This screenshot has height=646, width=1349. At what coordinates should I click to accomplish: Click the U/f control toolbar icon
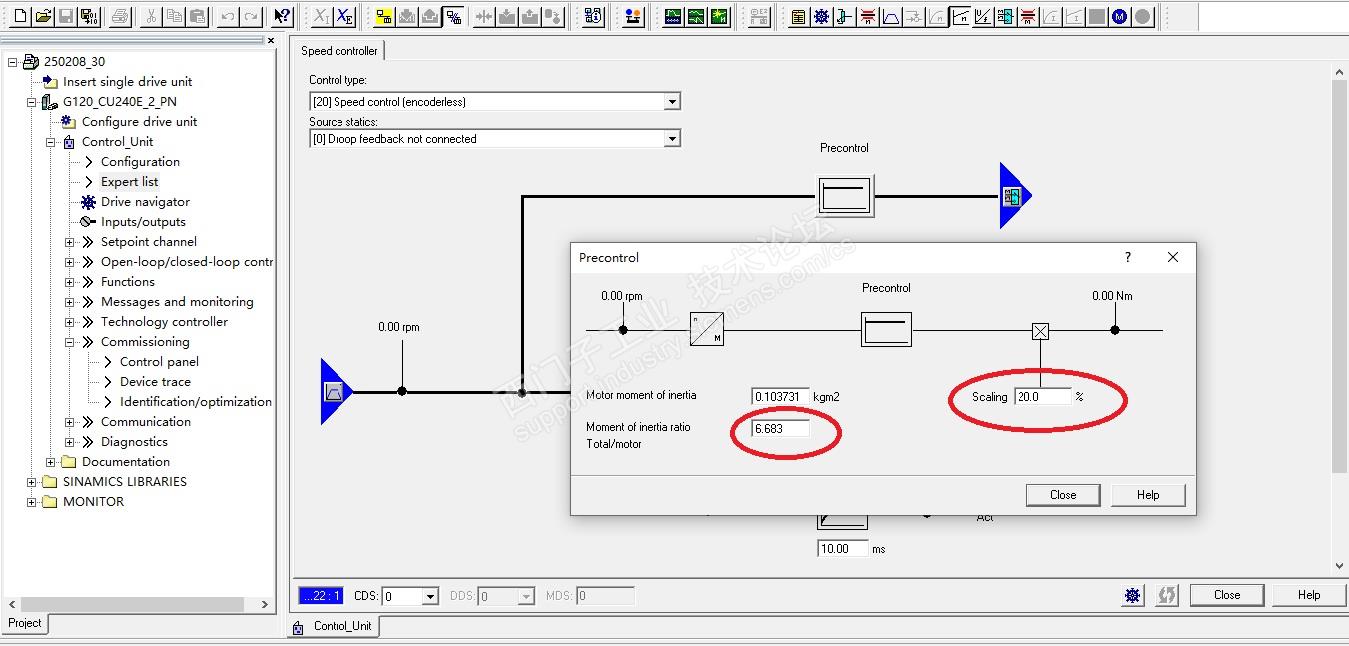[982, 16]
